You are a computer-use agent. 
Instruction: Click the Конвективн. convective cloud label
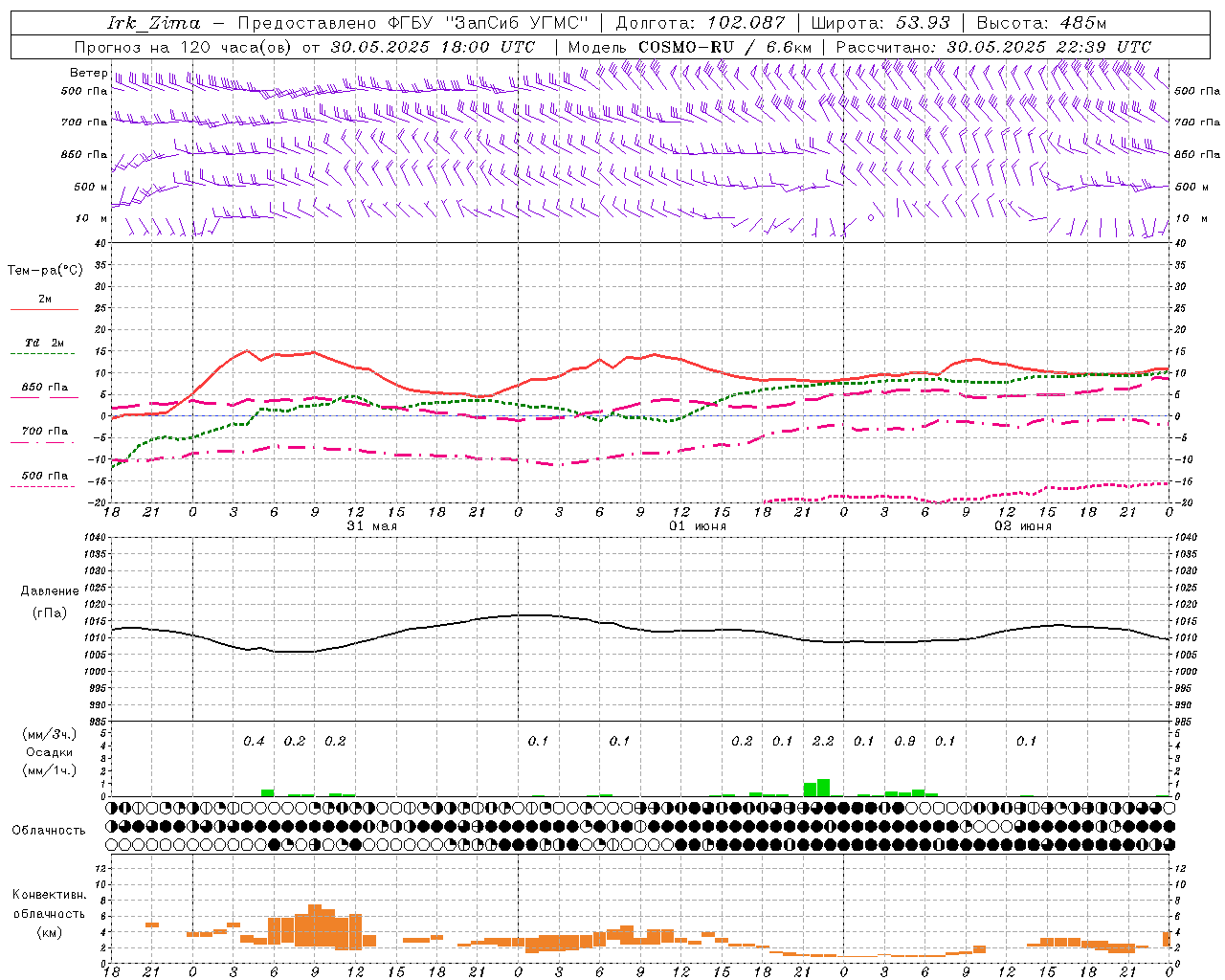(x=50, y=895)
